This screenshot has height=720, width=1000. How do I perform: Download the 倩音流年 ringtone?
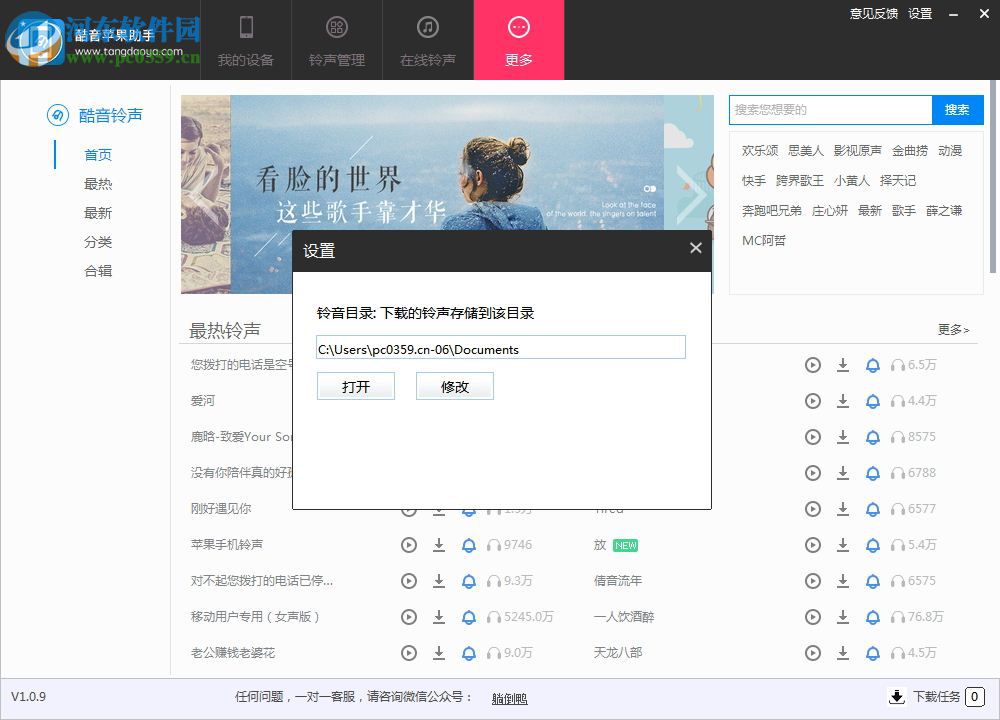(x=844, y=581)
